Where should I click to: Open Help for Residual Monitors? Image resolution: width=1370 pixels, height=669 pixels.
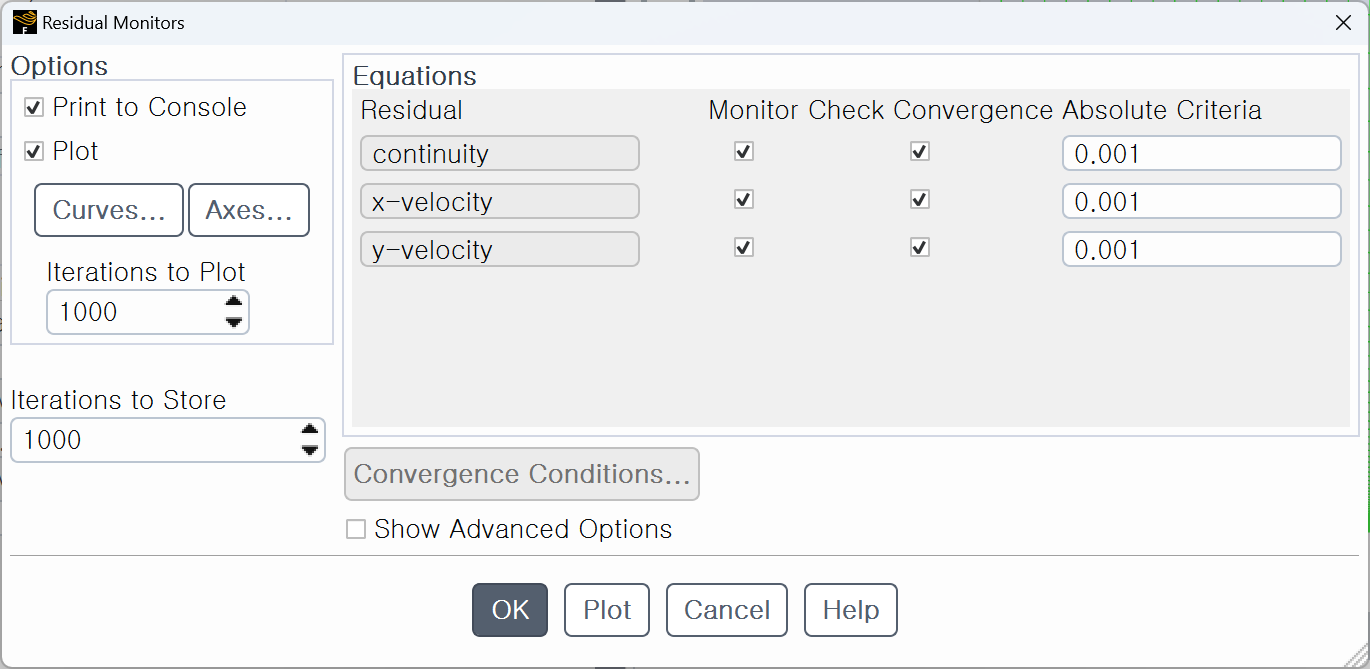[851, 610]
